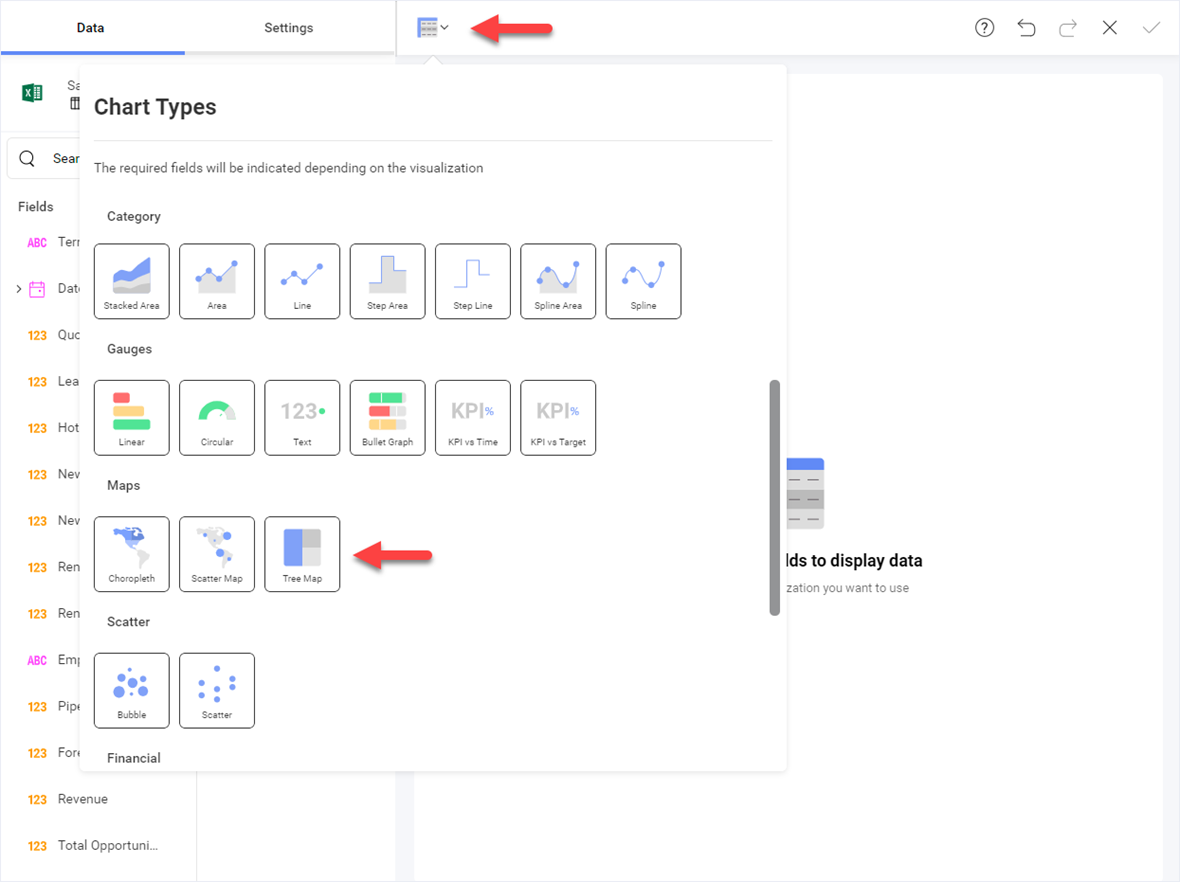Select the Bullet Graph gauge

pyautogui.click(x=387, y=418)
